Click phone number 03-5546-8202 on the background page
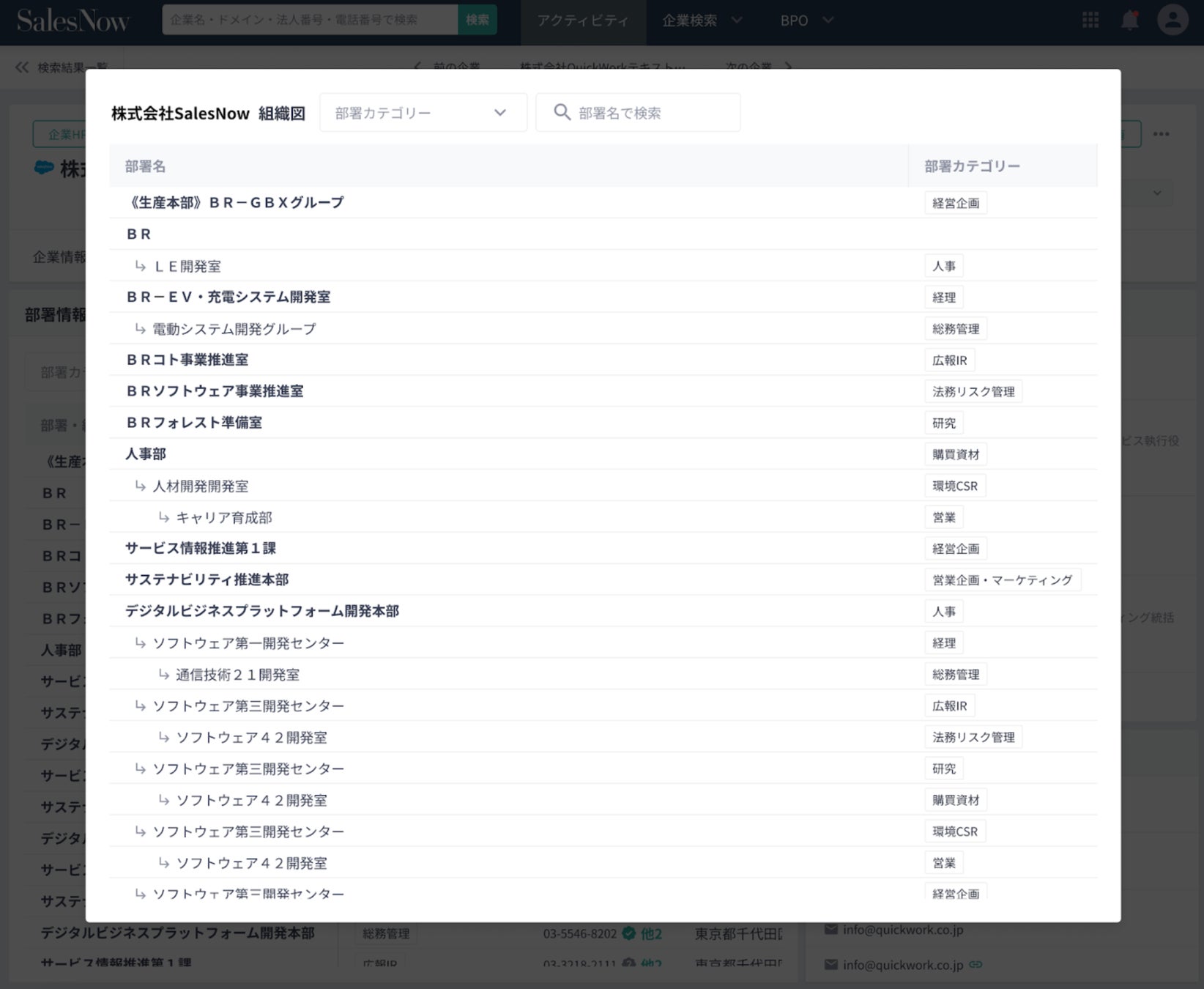 point(580,933)
